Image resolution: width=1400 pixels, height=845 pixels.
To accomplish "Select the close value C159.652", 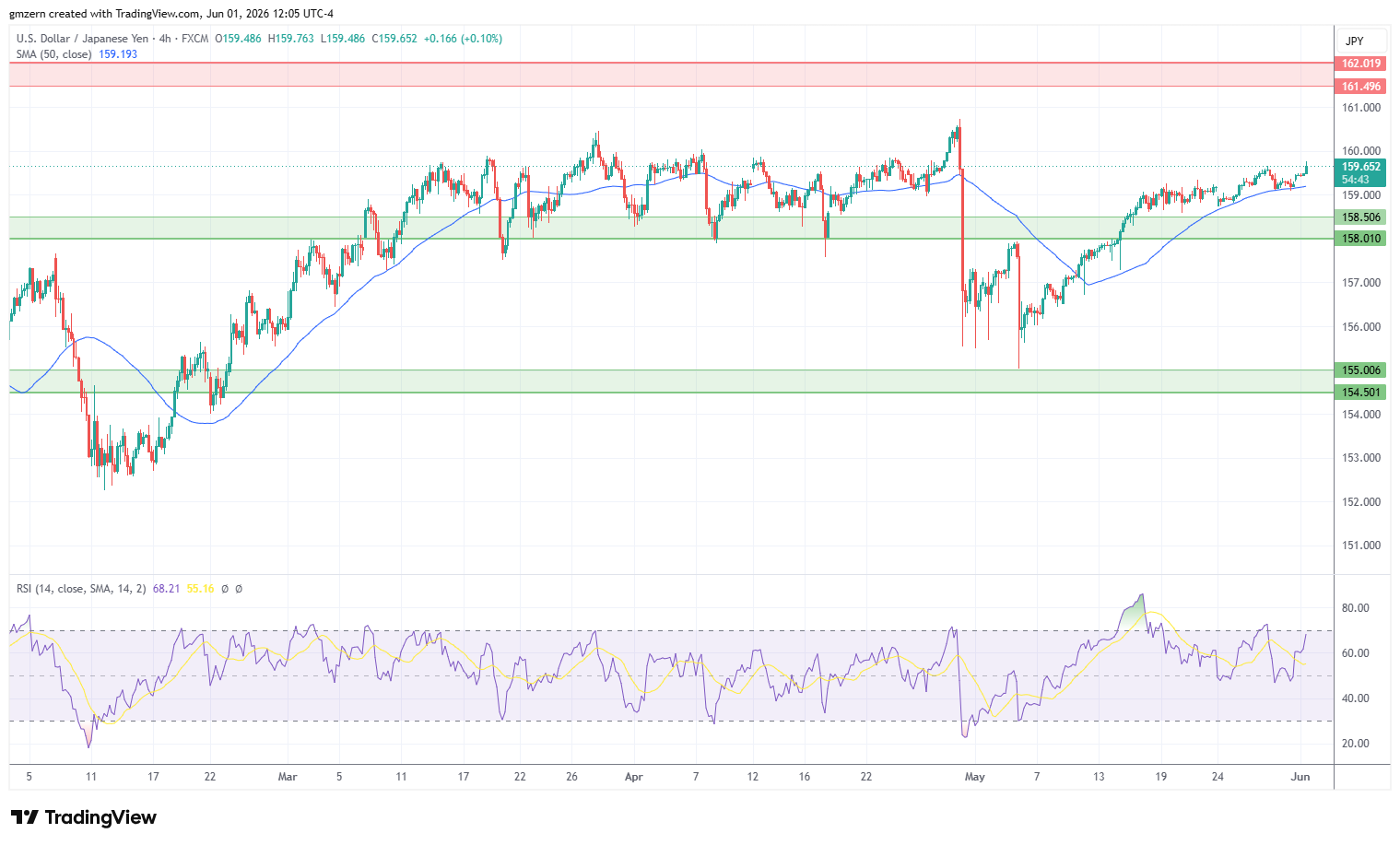I will [394, 39].
